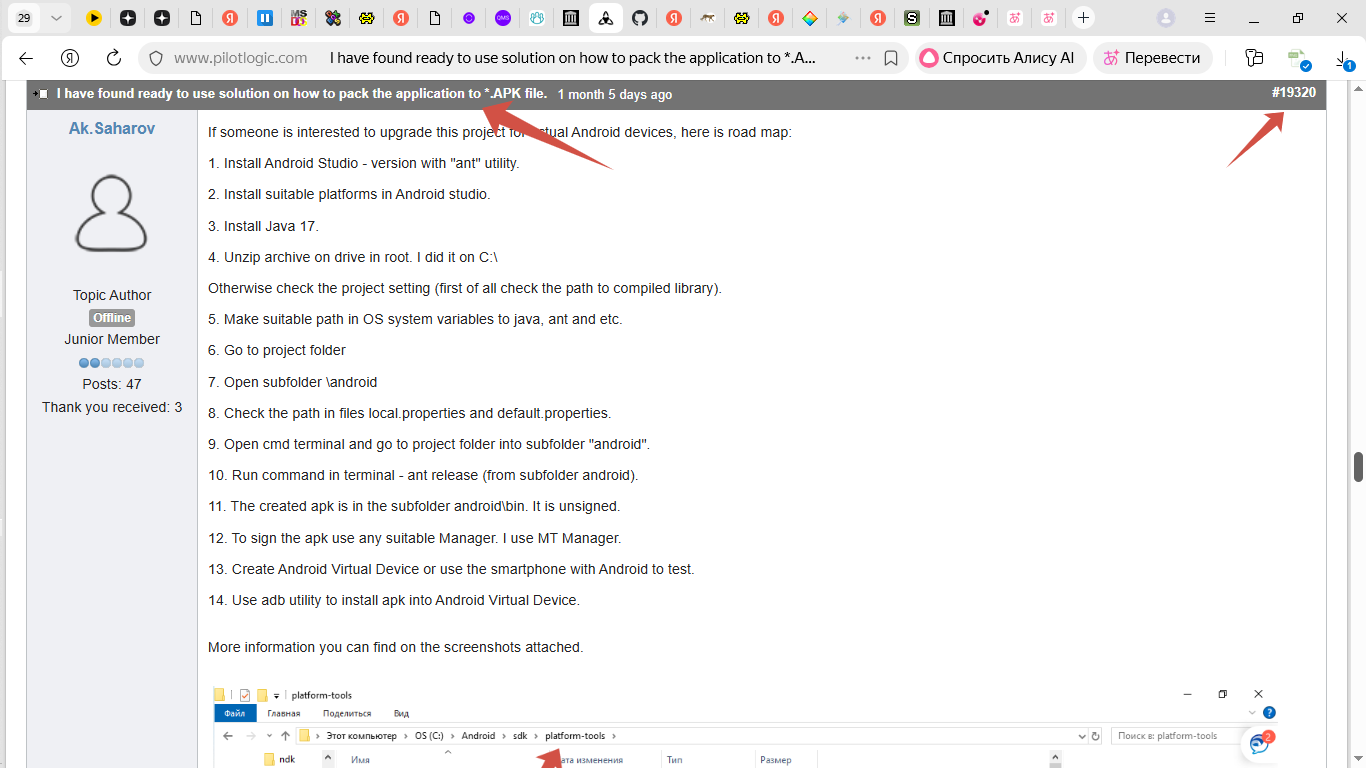Open post permalink #19320
Viewport: 1366px width, 768px height.
pyautogui.click(x=1293, y=93)
